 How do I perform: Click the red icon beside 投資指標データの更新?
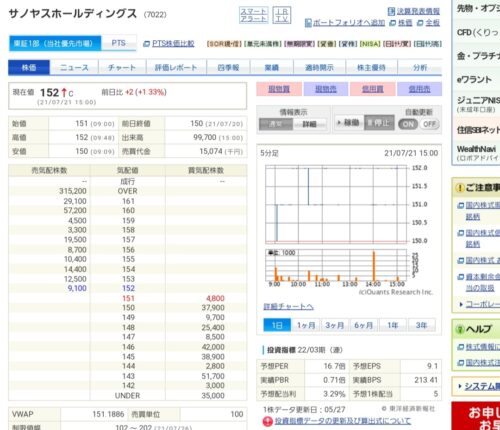[x=267, y=421]
